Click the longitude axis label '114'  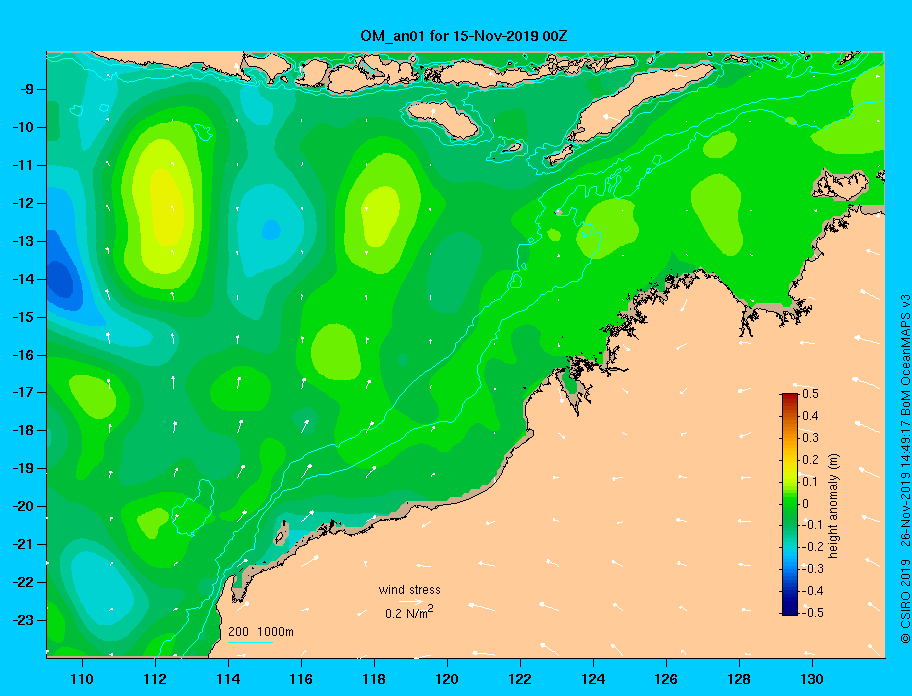[x=228, y=679]
